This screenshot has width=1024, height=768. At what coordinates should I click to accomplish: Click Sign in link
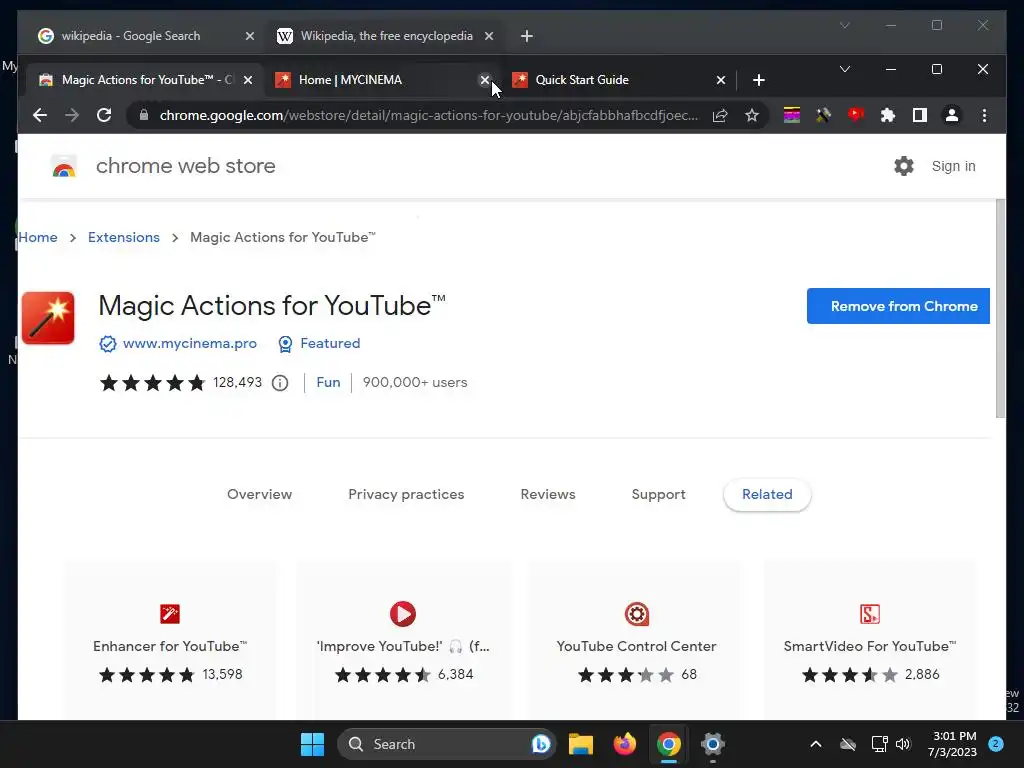tap(953, 166)
